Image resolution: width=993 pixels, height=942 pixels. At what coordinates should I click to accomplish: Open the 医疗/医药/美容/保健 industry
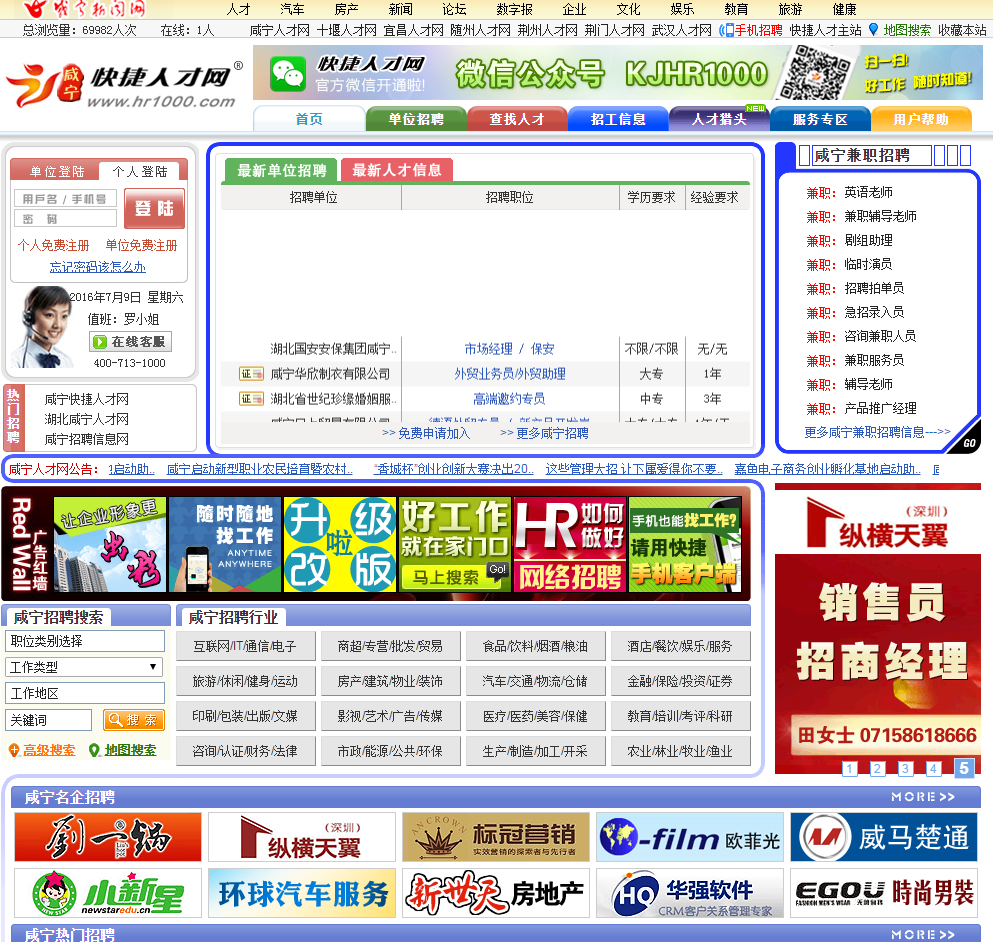click(535, 716)
